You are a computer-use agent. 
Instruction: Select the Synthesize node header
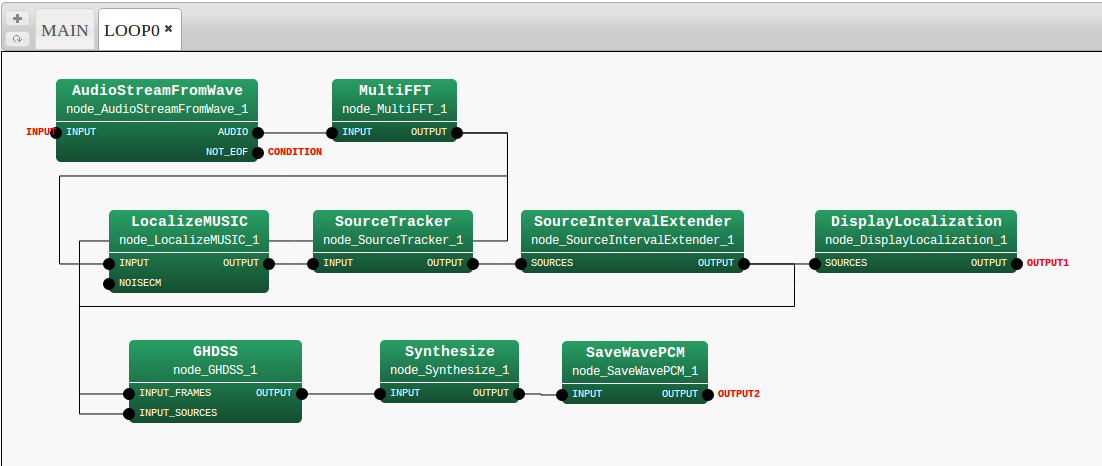coord(449,351)
